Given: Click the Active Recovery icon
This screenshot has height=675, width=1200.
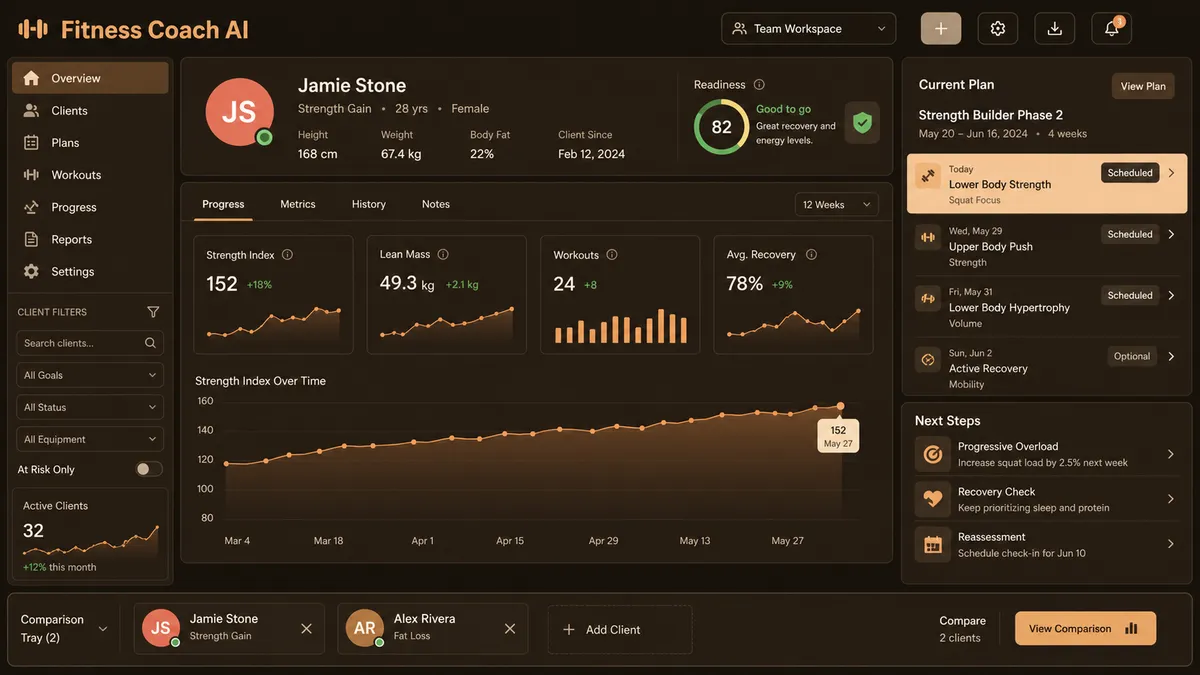Looking at the screenshot, I should click(928, 360).
